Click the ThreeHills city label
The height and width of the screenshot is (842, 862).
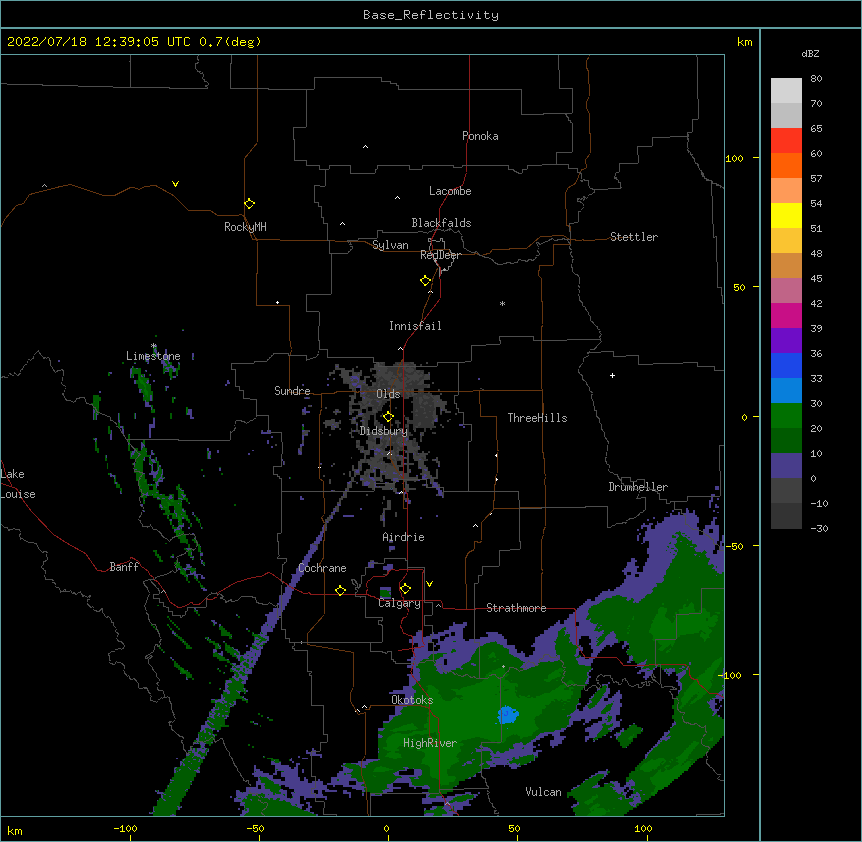pos(537,418)
